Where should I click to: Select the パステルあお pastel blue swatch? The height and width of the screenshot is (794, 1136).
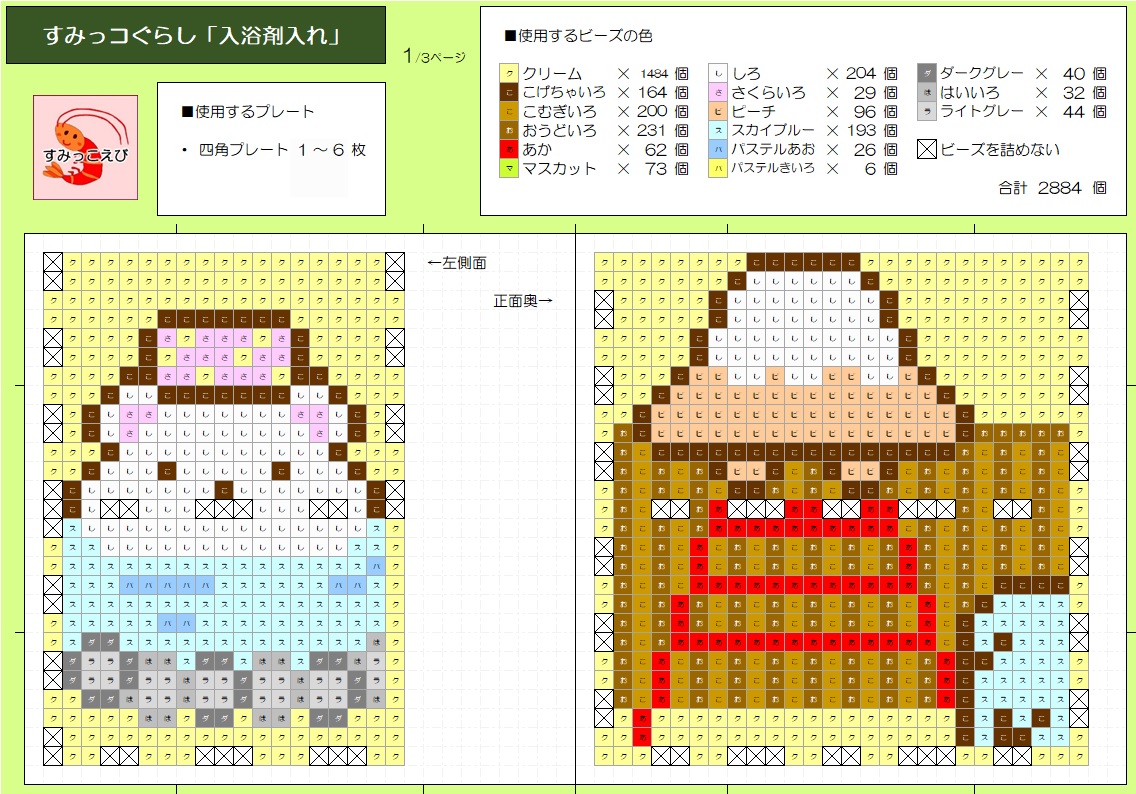pos(718,149)
